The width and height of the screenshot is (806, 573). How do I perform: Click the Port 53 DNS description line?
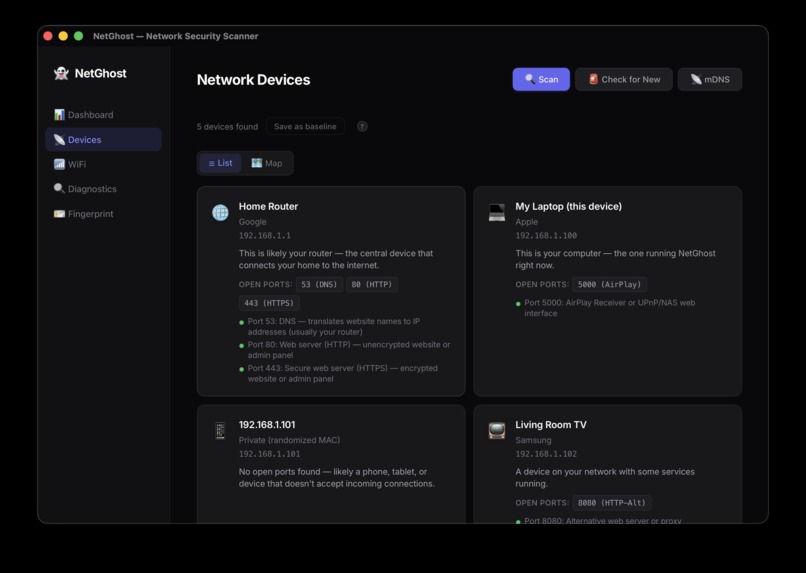334,327
